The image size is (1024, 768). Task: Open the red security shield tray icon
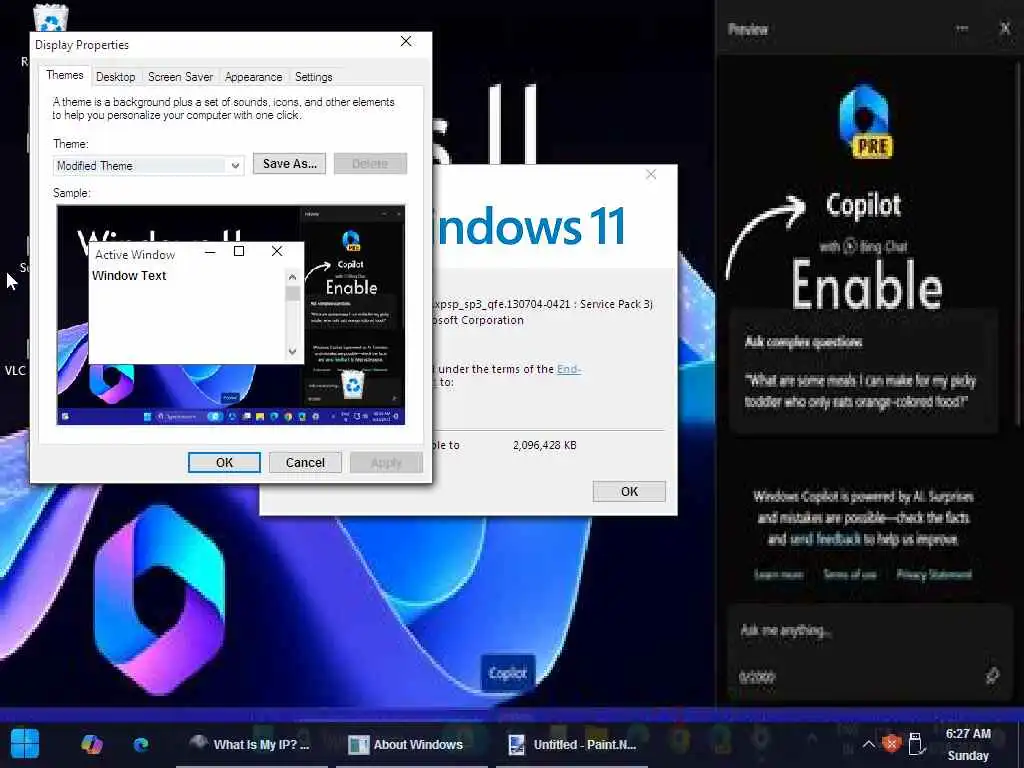tap(891, 743)
